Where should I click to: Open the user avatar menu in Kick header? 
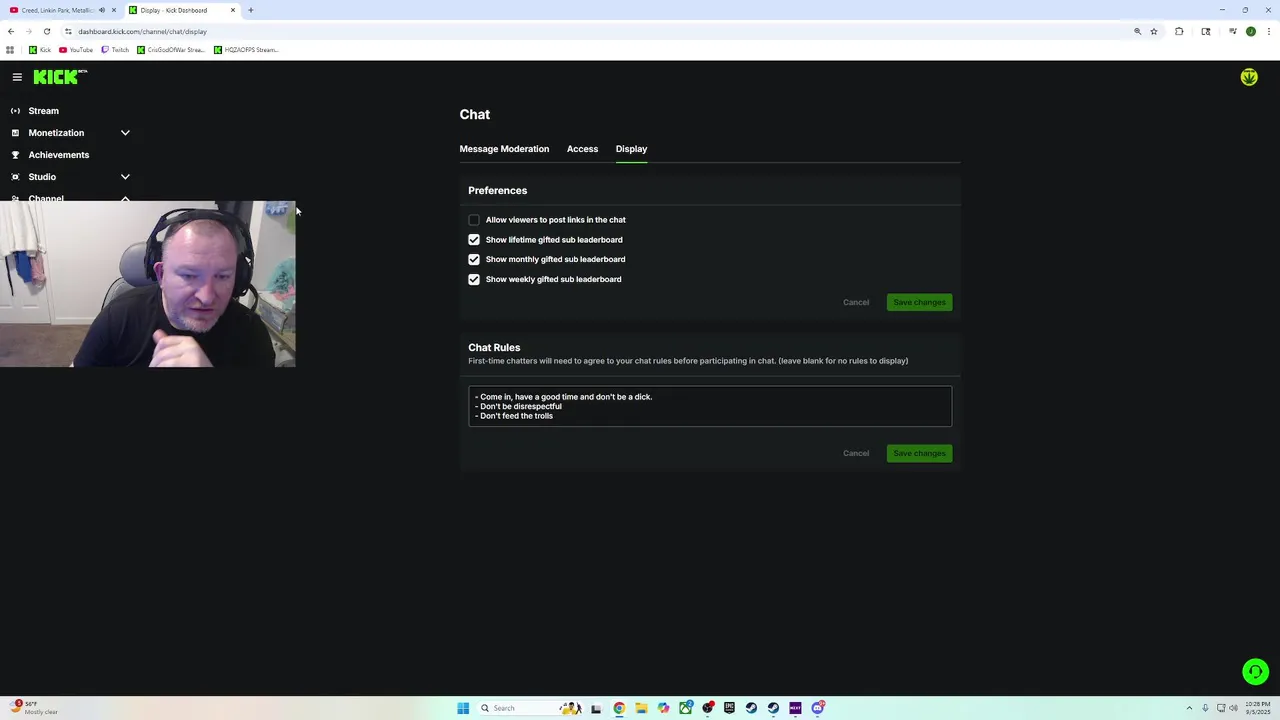click(x=1249, y=77)
